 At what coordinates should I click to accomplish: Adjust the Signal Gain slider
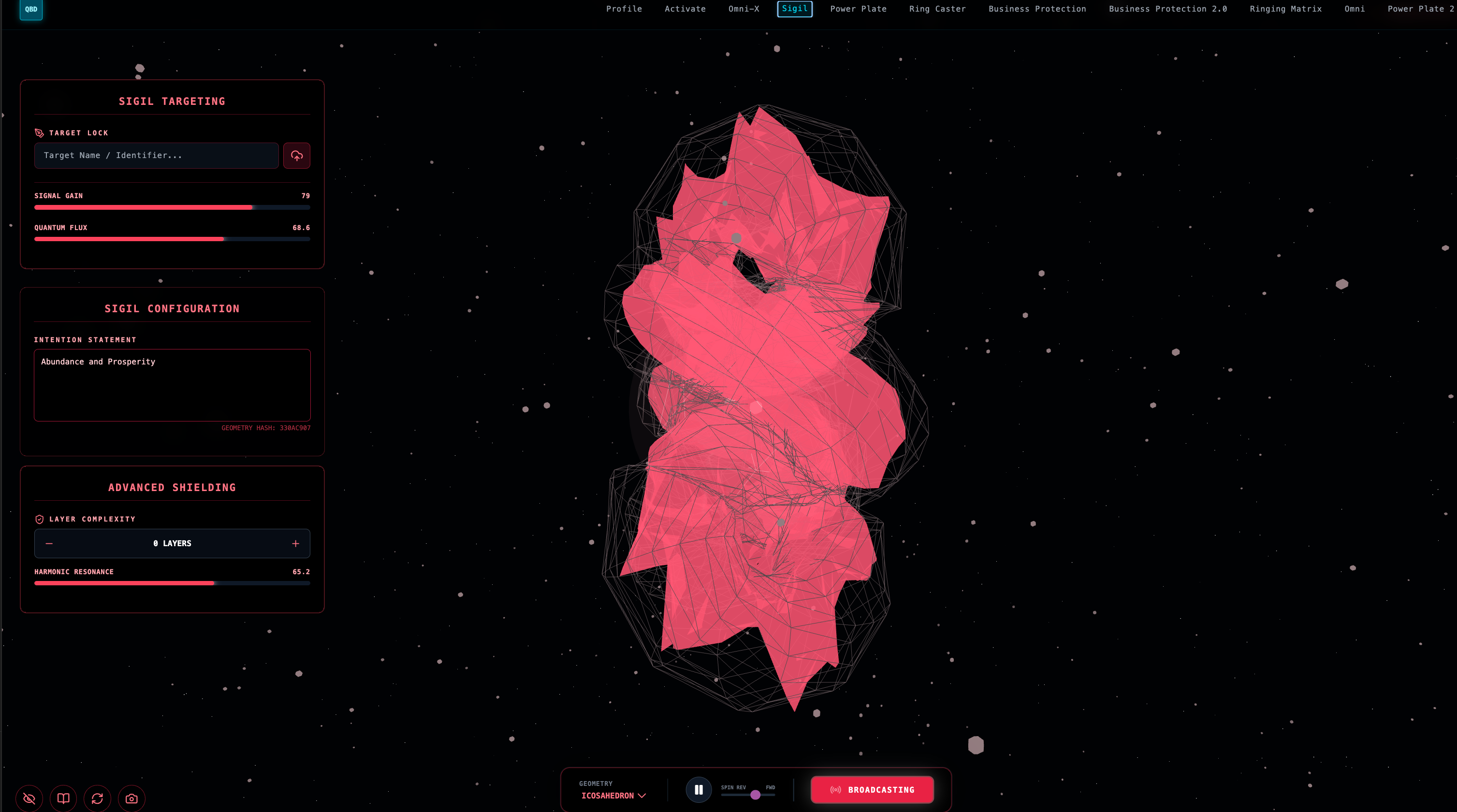(x=252, y=207)
